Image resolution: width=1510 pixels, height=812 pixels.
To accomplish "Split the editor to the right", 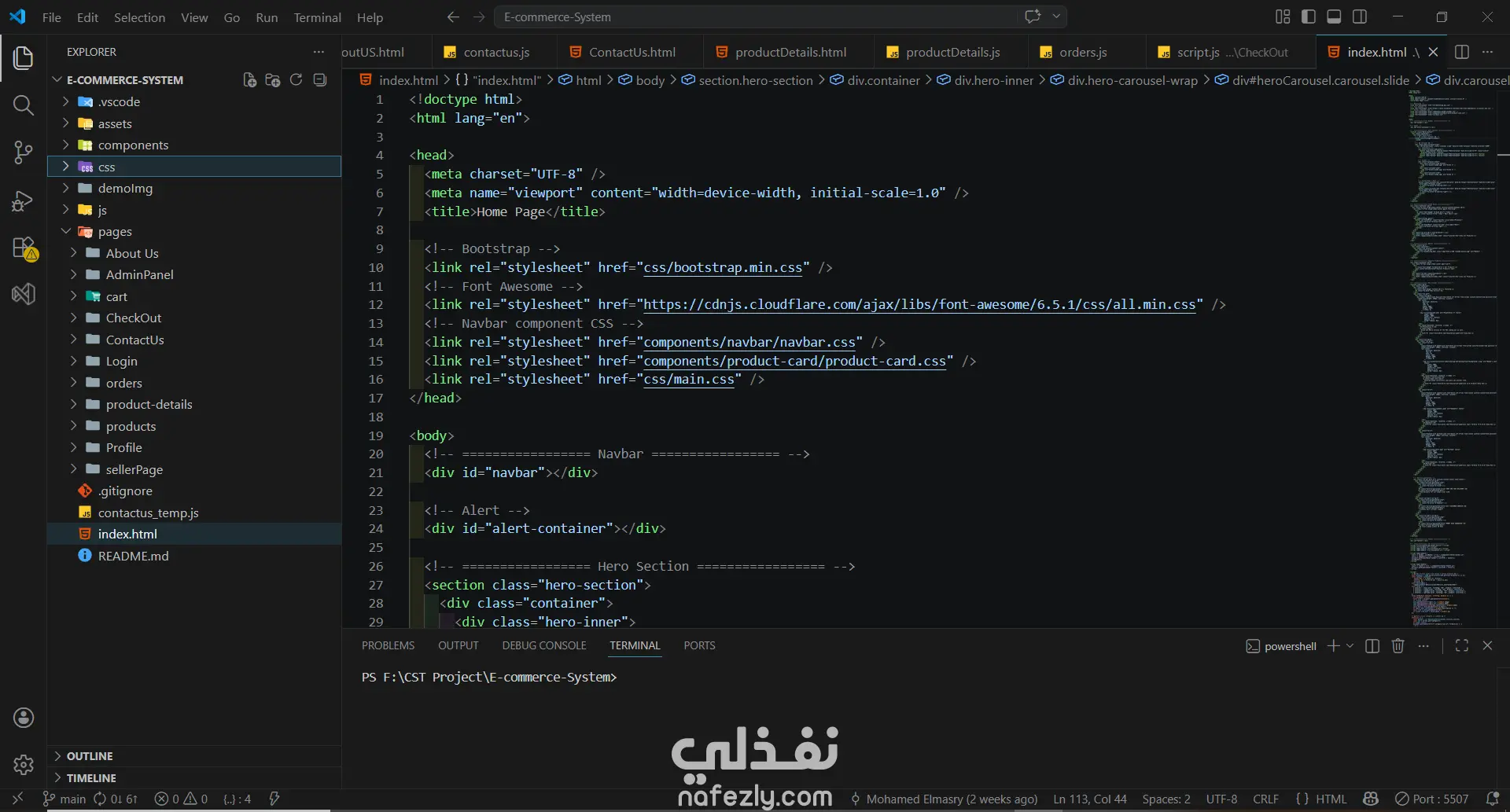I will (x=1462, y=52).
